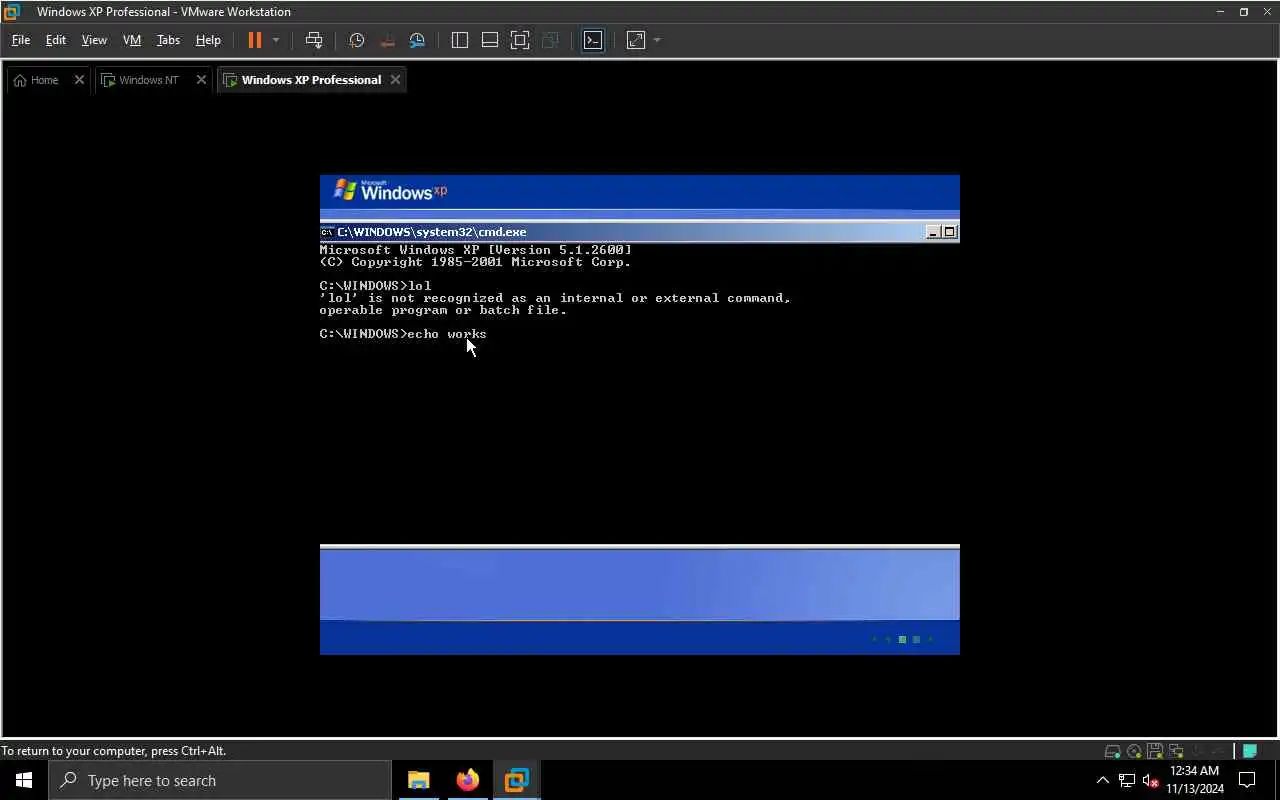This screenshot has width=1280, height=800.
Task: Click the 'echo works' command line text
Action: [x=446, y=334]
